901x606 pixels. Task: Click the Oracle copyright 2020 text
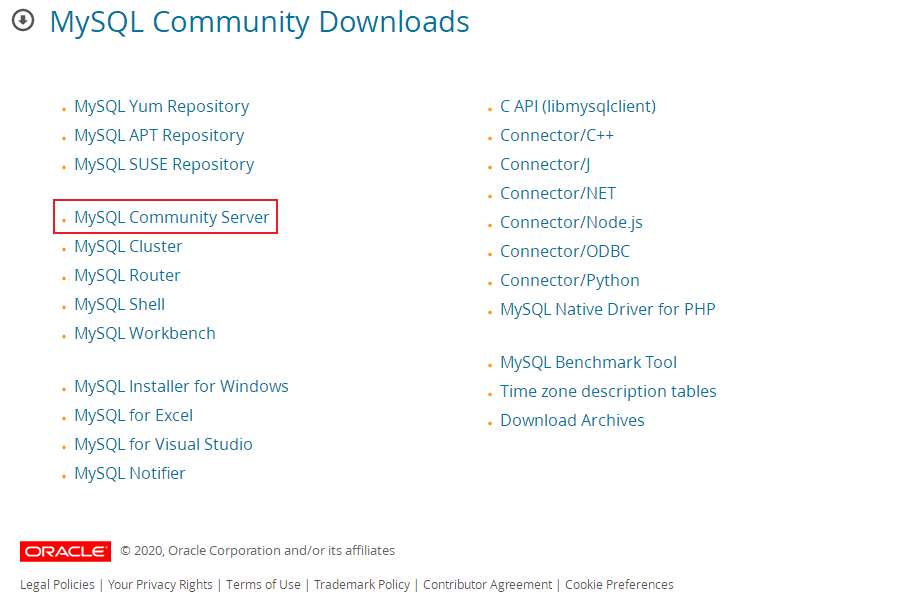click(257, 551)
